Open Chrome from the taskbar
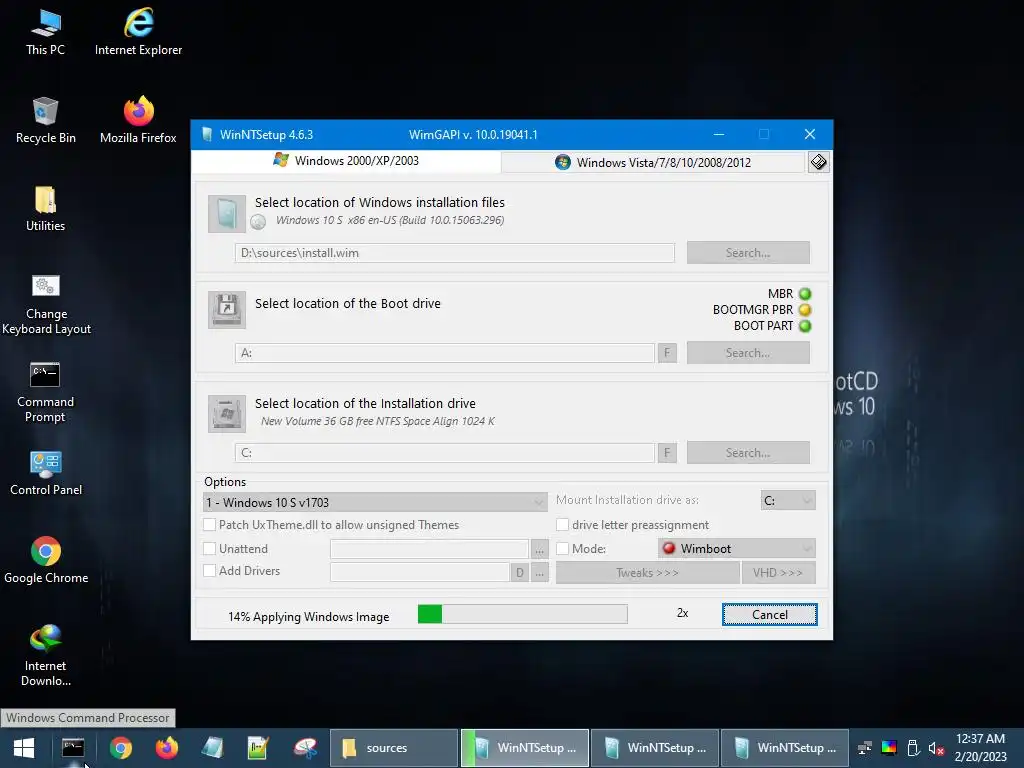Viewport: 1024px width, 768px height. pyautogui.click(x=121, y=748)
